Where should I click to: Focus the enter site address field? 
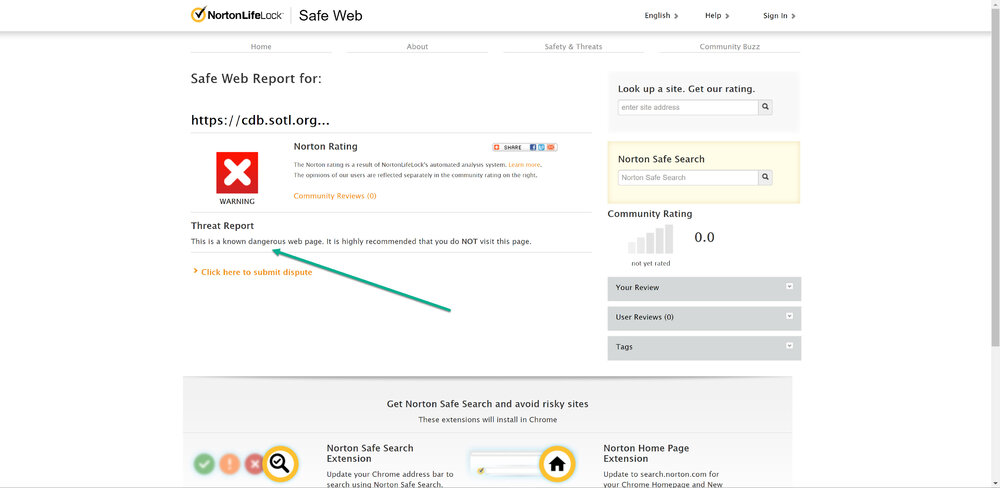pos(687,107)
